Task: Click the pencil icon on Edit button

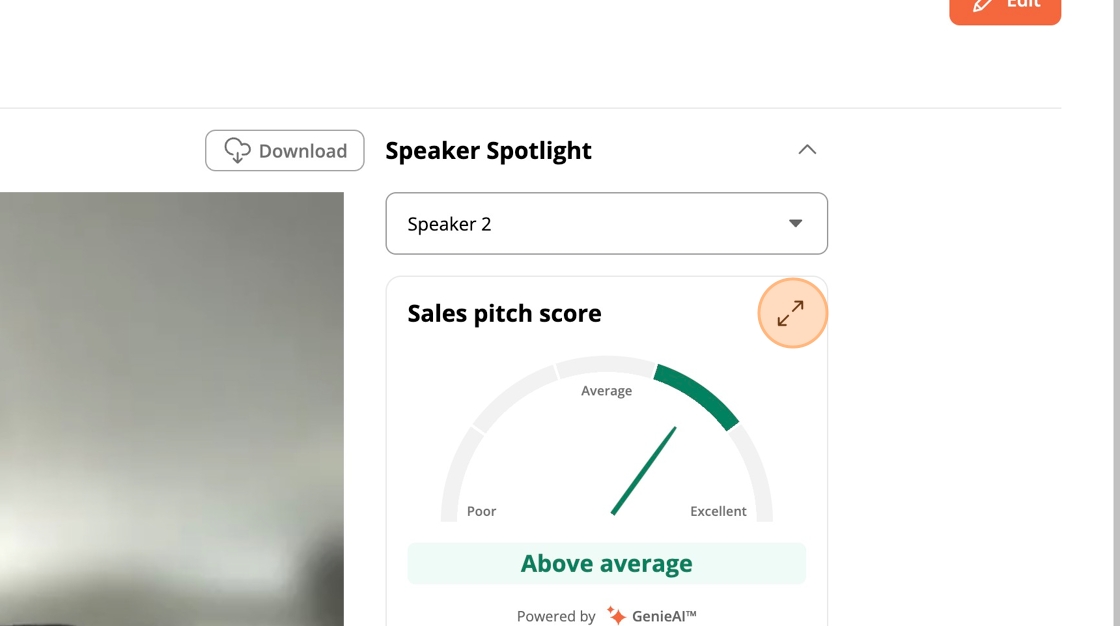Action: pyautogui.click(x=983, y=4)
